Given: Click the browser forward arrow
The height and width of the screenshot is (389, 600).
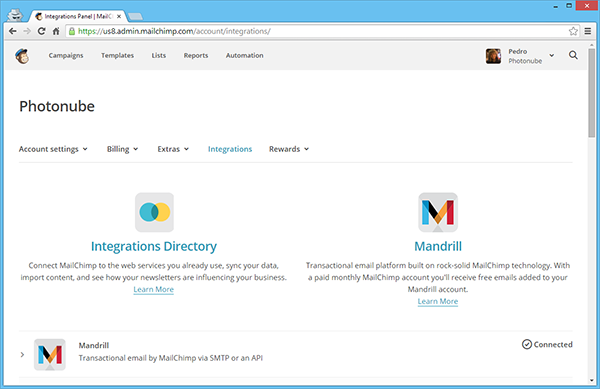Looking at the screenshot, I should (27, 31).
